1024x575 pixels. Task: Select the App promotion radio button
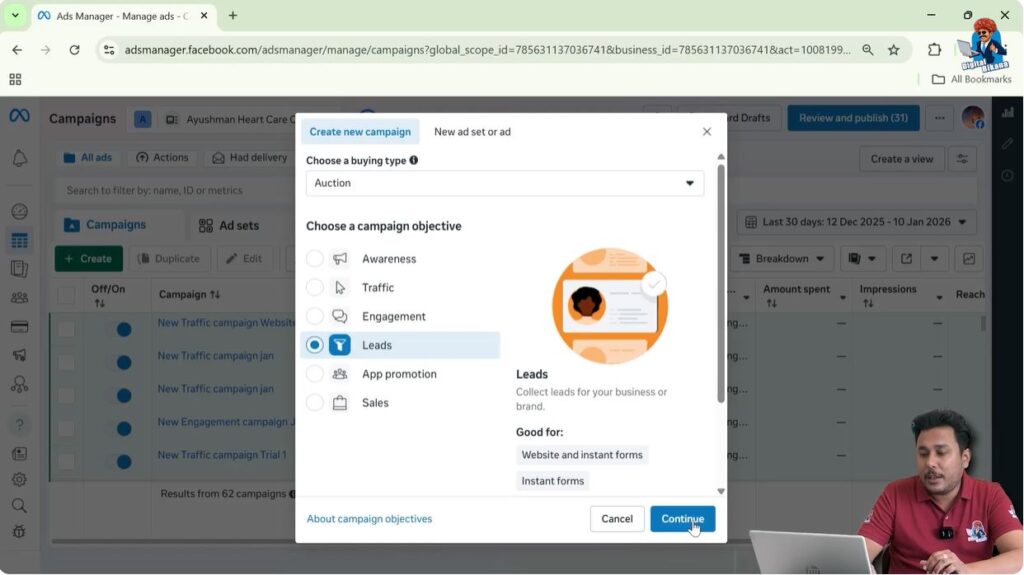[315, 374]
